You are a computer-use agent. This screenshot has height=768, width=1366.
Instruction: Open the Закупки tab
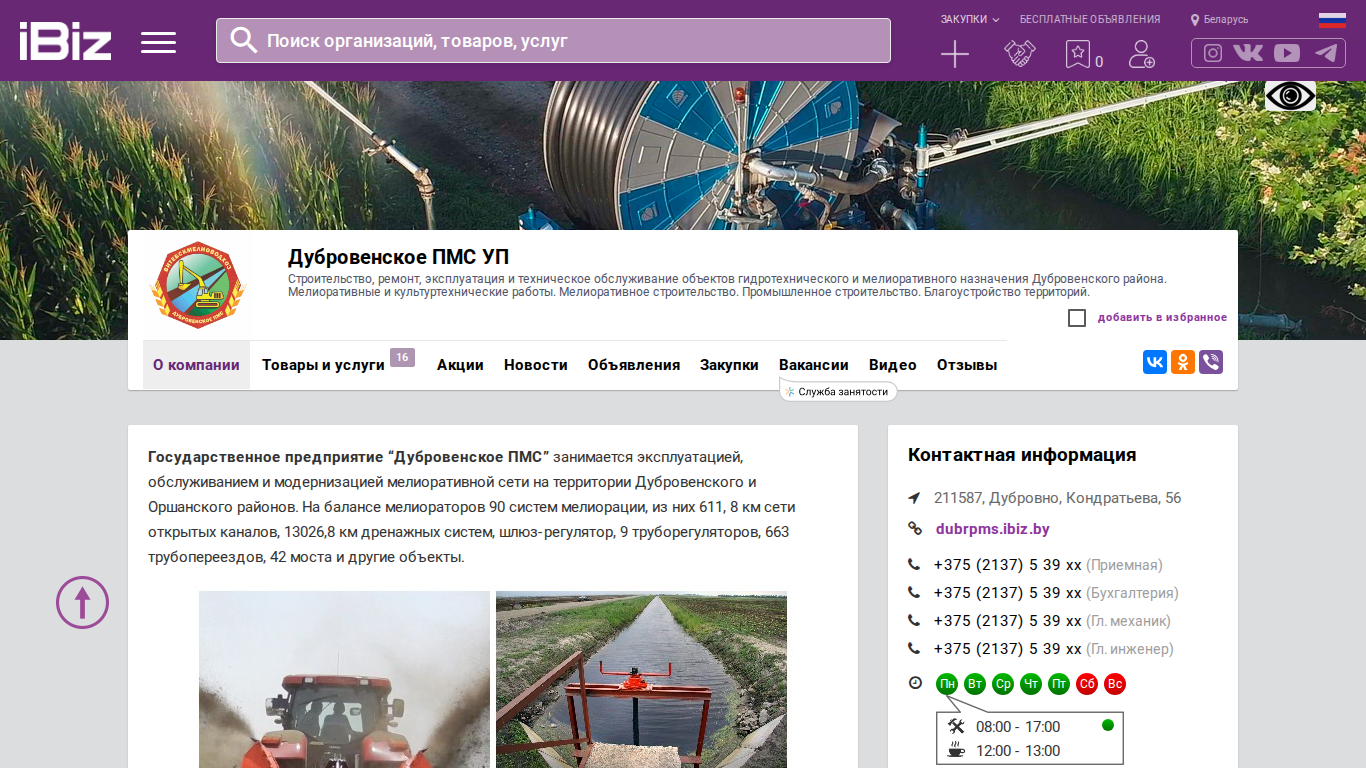pos(729,365)
